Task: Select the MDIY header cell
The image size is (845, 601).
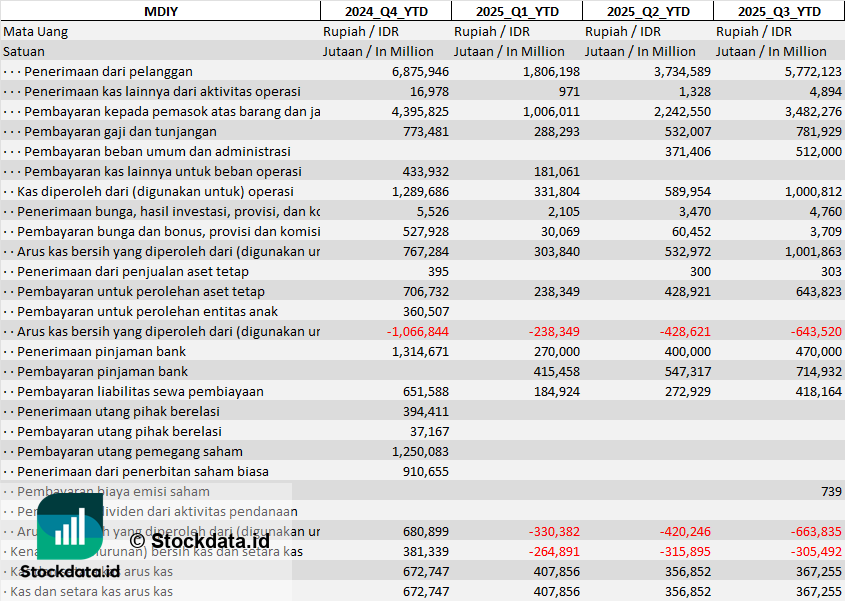Action: 161,11
